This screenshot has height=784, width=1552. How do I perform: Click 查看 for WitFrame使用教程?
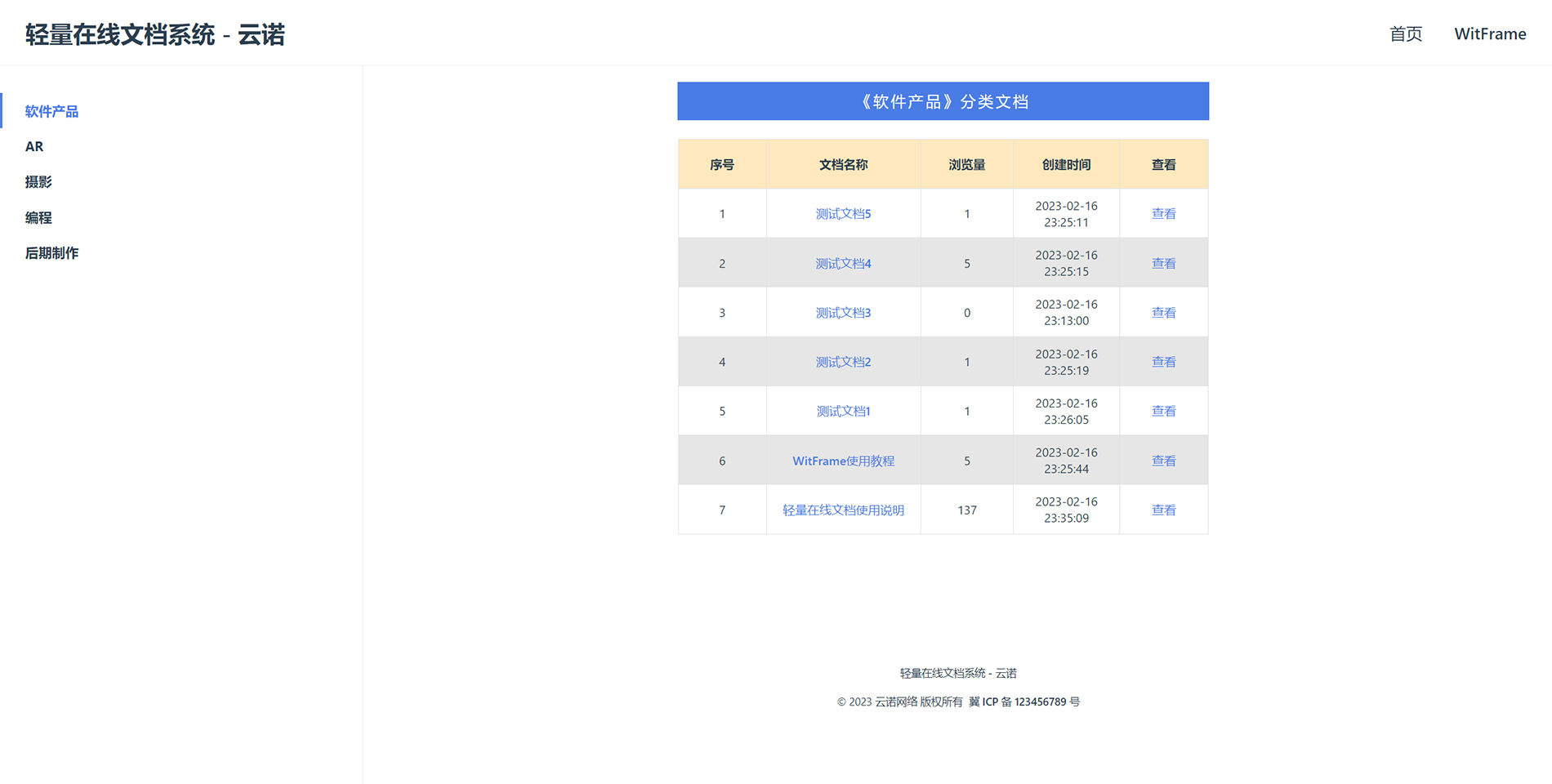click(x=1163, y=460)
